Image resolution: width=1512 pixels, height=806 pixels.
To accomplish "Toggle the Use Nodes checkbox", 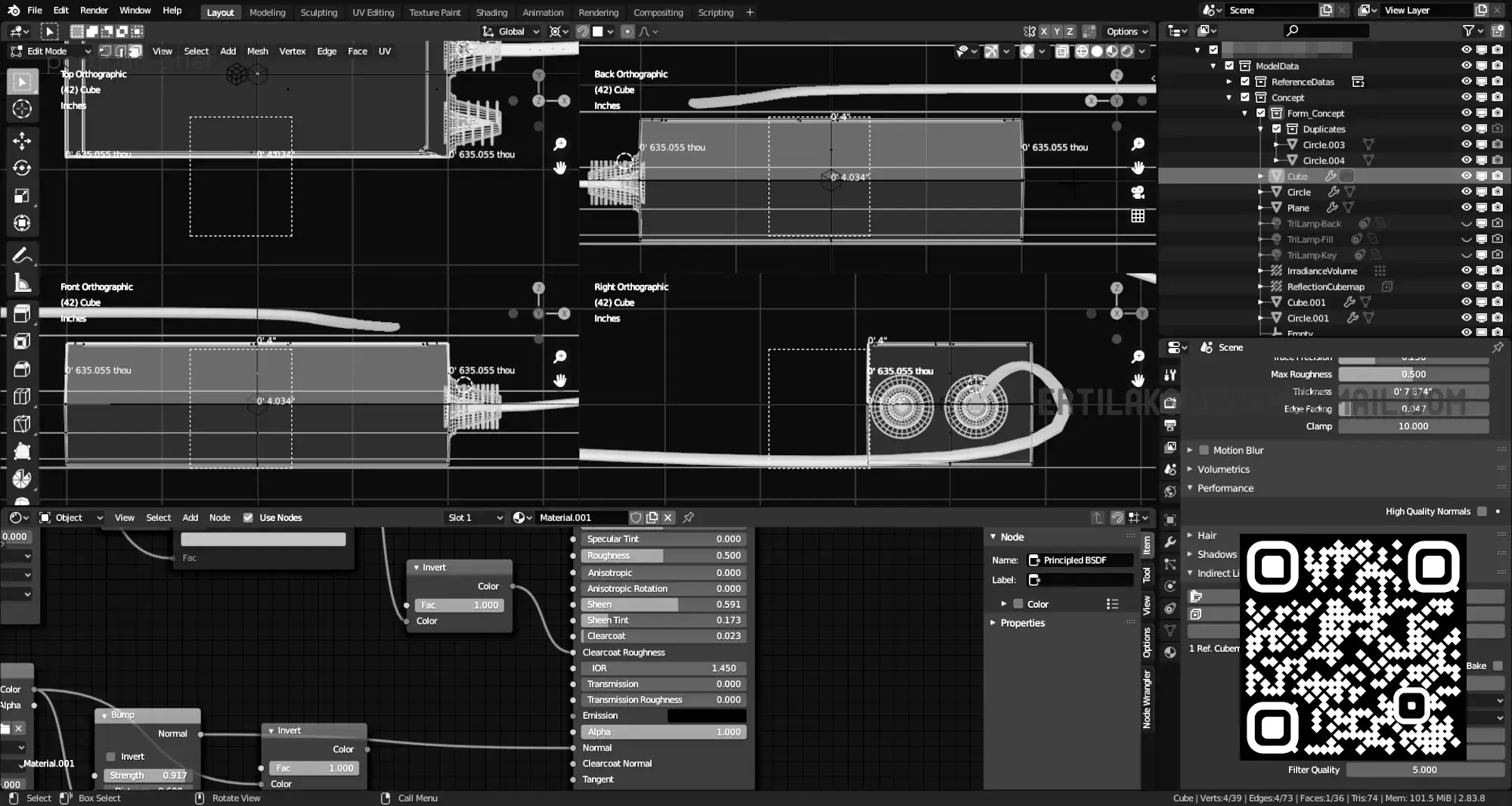I will (248, 518).
